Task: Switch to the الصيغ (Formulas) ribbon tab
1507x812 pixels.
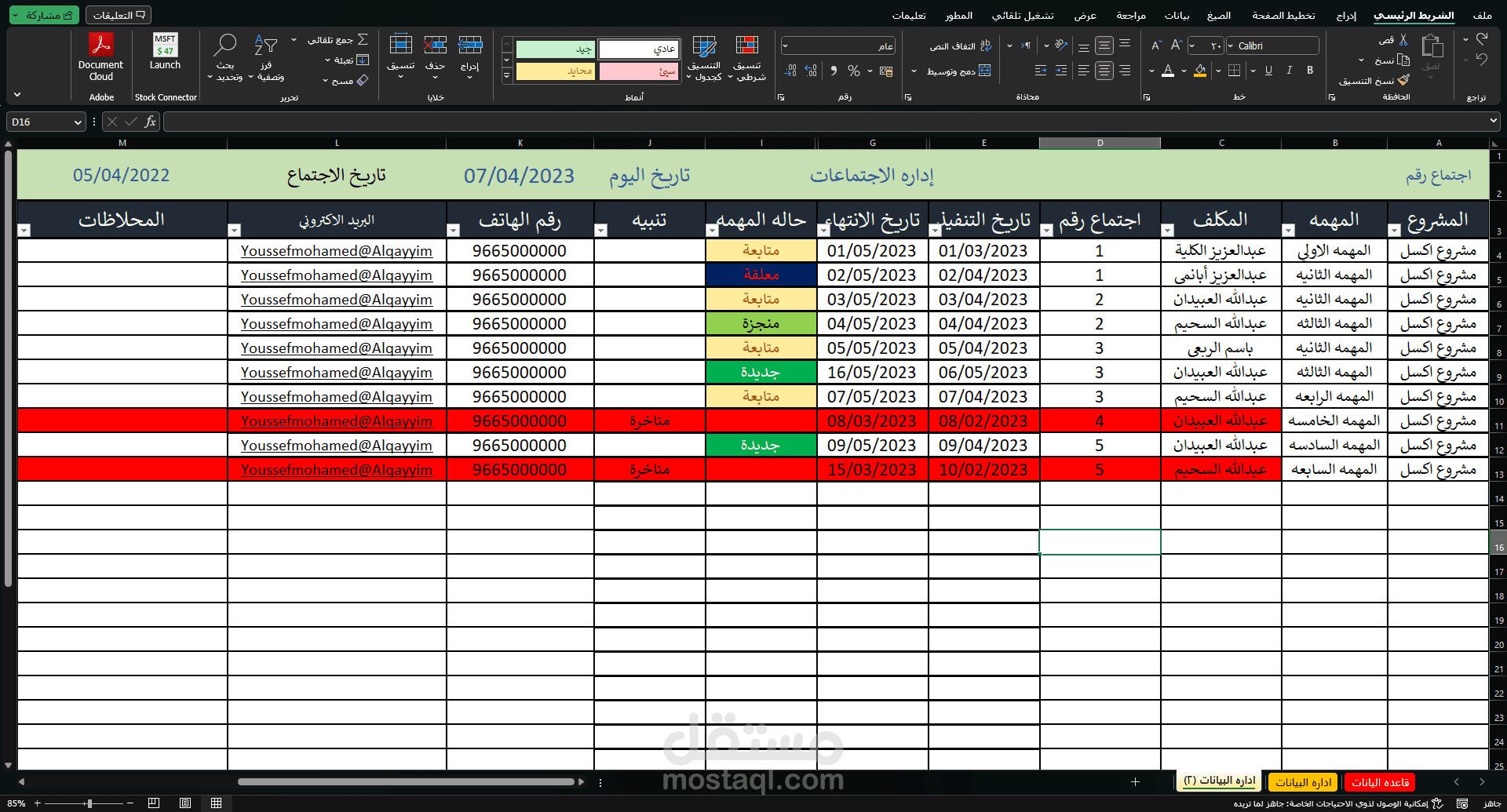Action: click(x=1219, y=15)
